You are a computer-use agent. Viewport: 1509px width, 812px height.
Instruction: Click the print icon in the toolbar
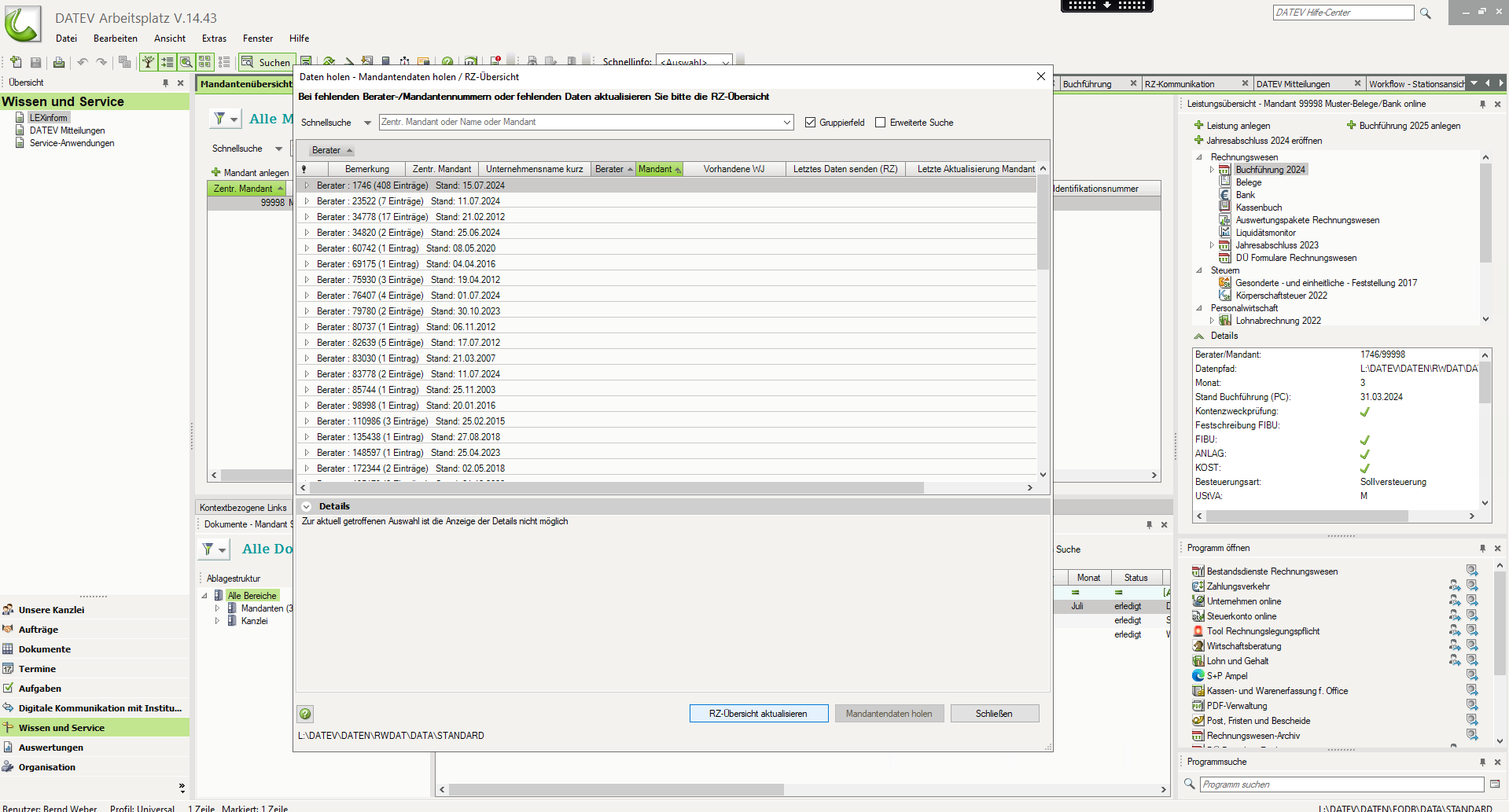58,62
